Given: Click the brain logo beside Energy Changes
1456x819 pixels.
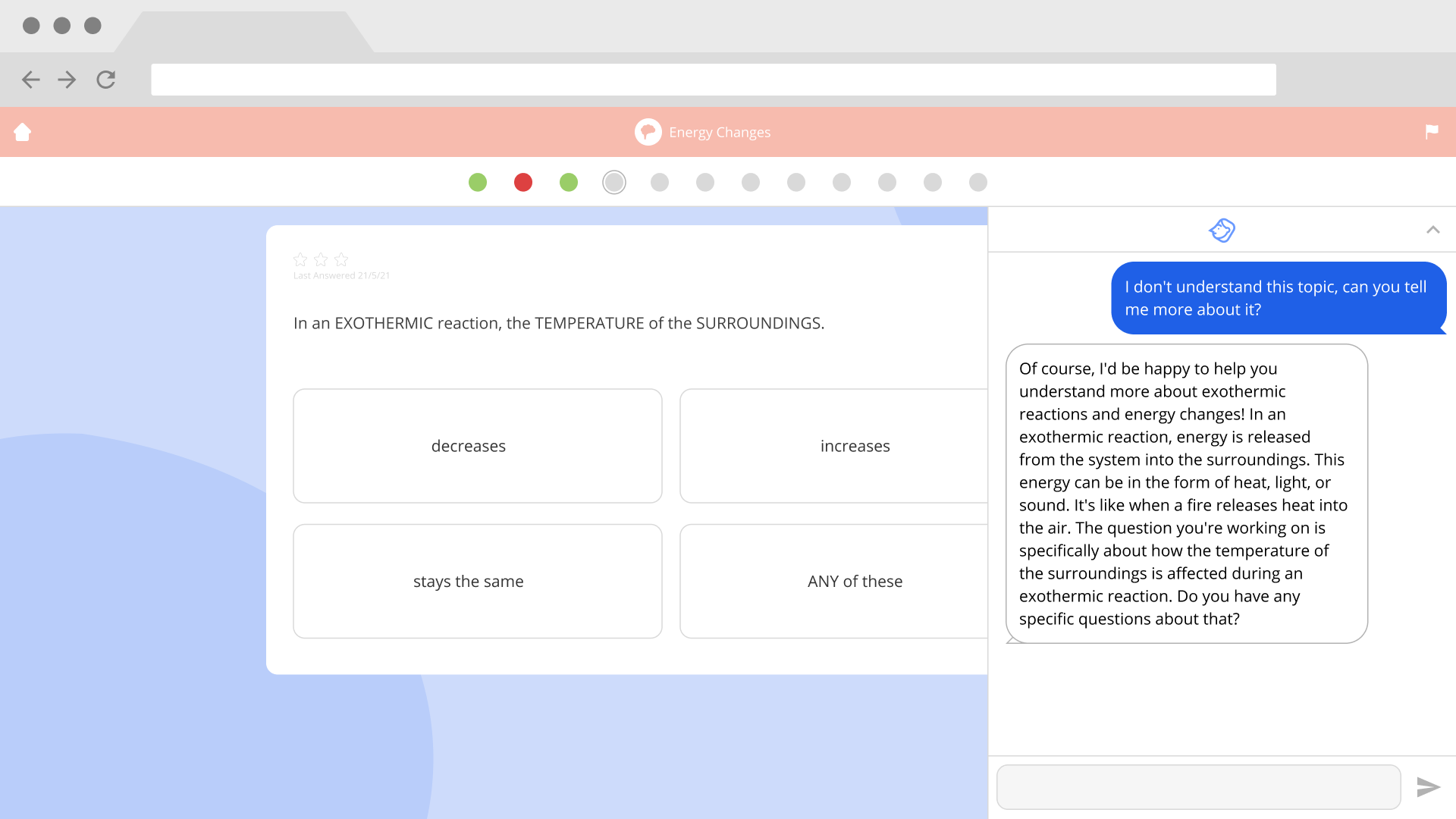Looking at the screenshot, I should (x=648, y=132).
